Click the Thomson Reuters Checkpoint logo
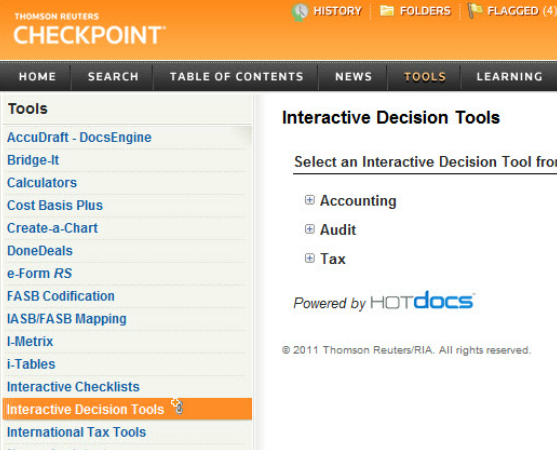 [x=90, y=29]
